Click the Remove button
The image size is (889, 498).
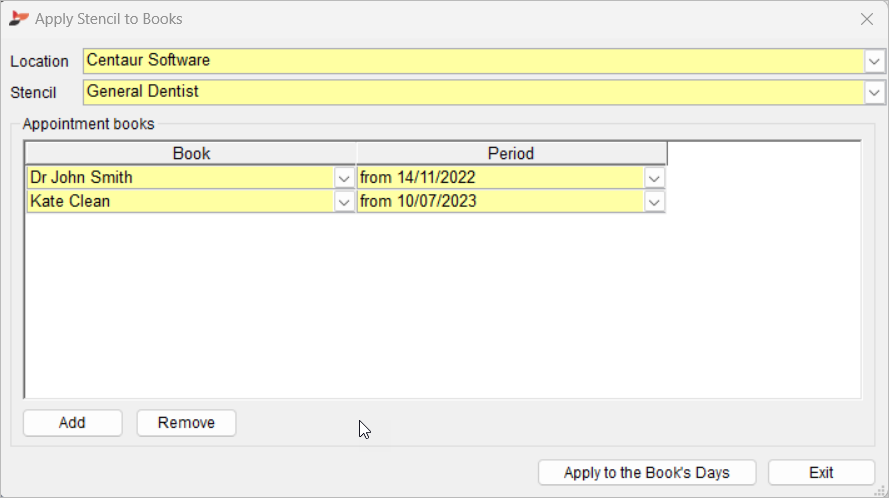186,423
